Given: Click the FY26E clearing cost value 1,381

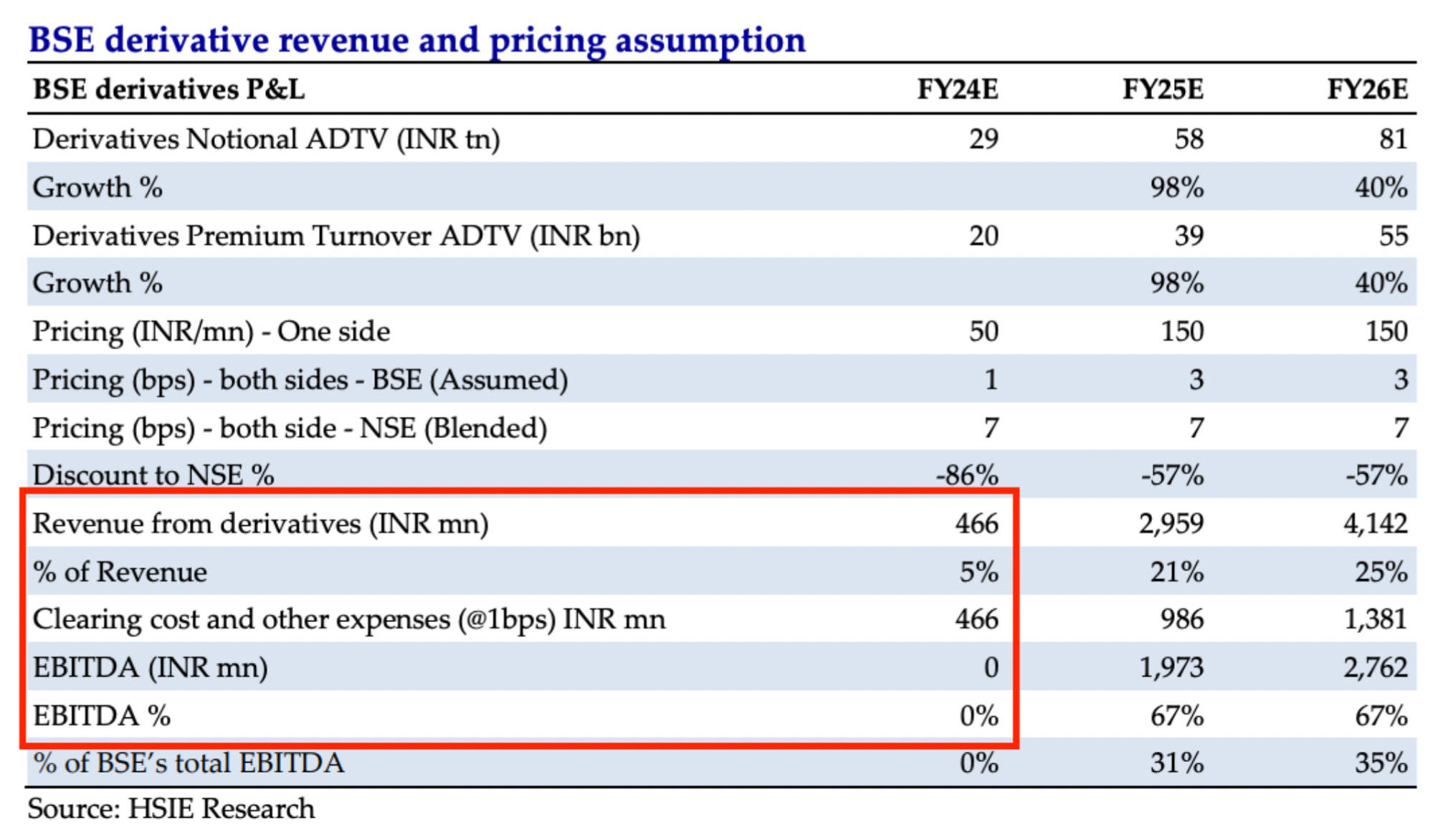Looking at the screenshot, I should tap(1375, 619).
